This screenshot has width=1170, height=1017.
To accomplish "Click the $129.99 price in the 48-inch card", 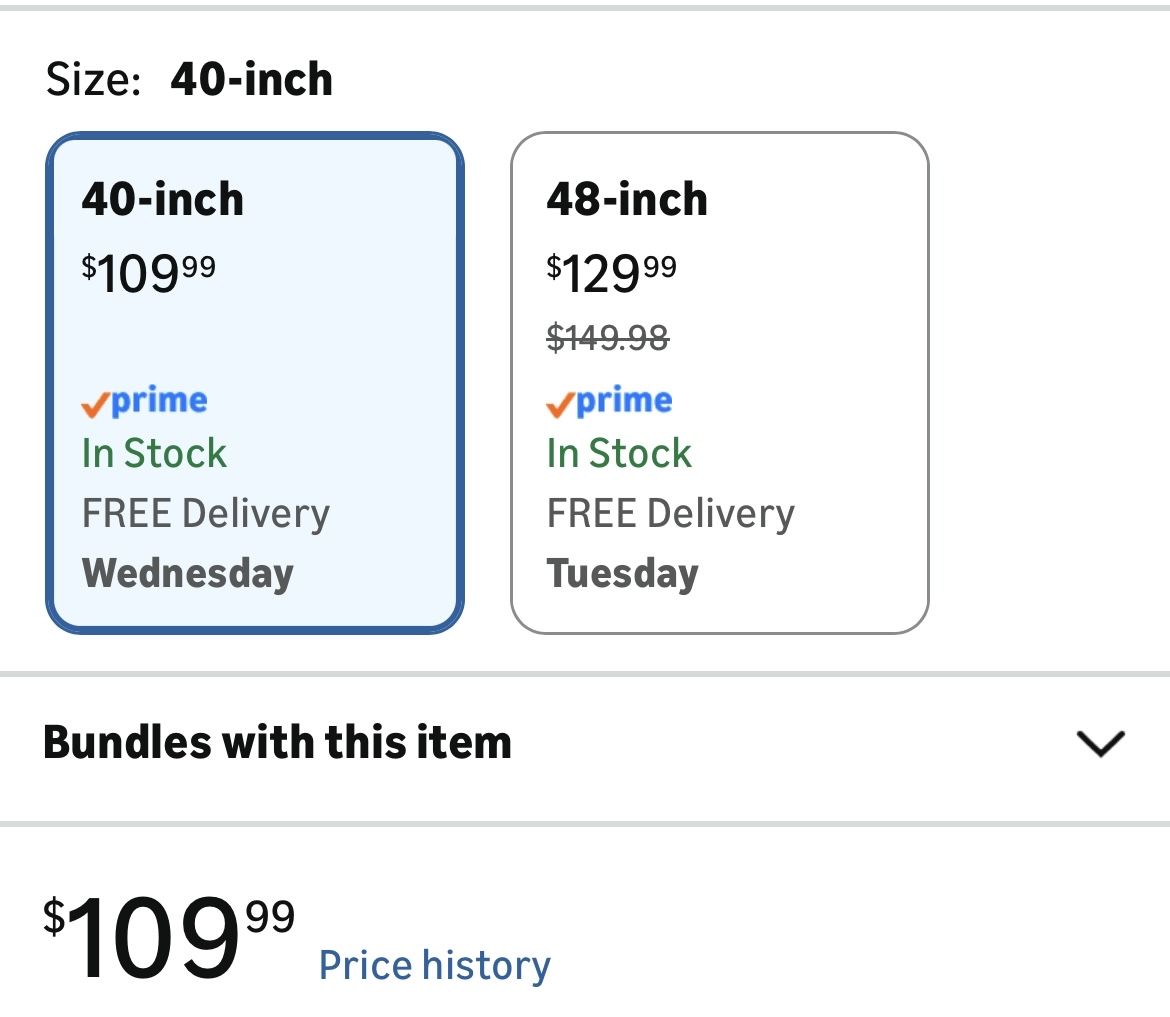I will 611,273.
